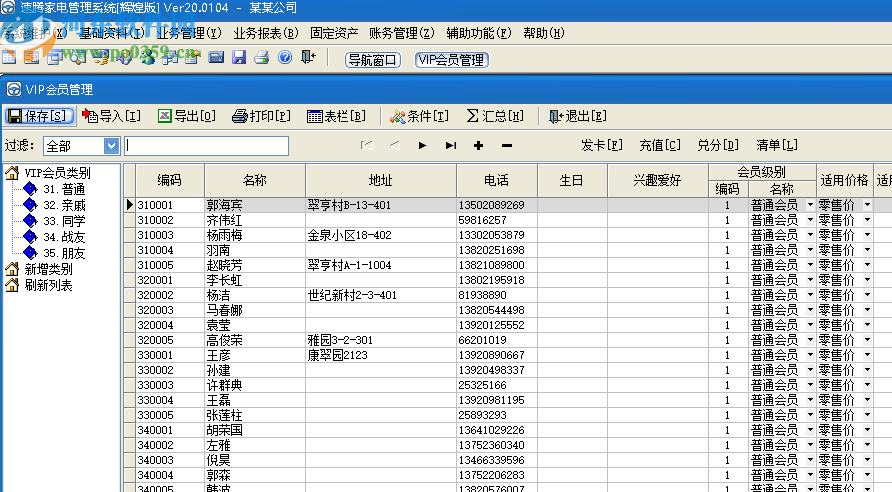Click 打印[P] print button
Viewport: 892px width, 492px height.
[x=262, y=116]
